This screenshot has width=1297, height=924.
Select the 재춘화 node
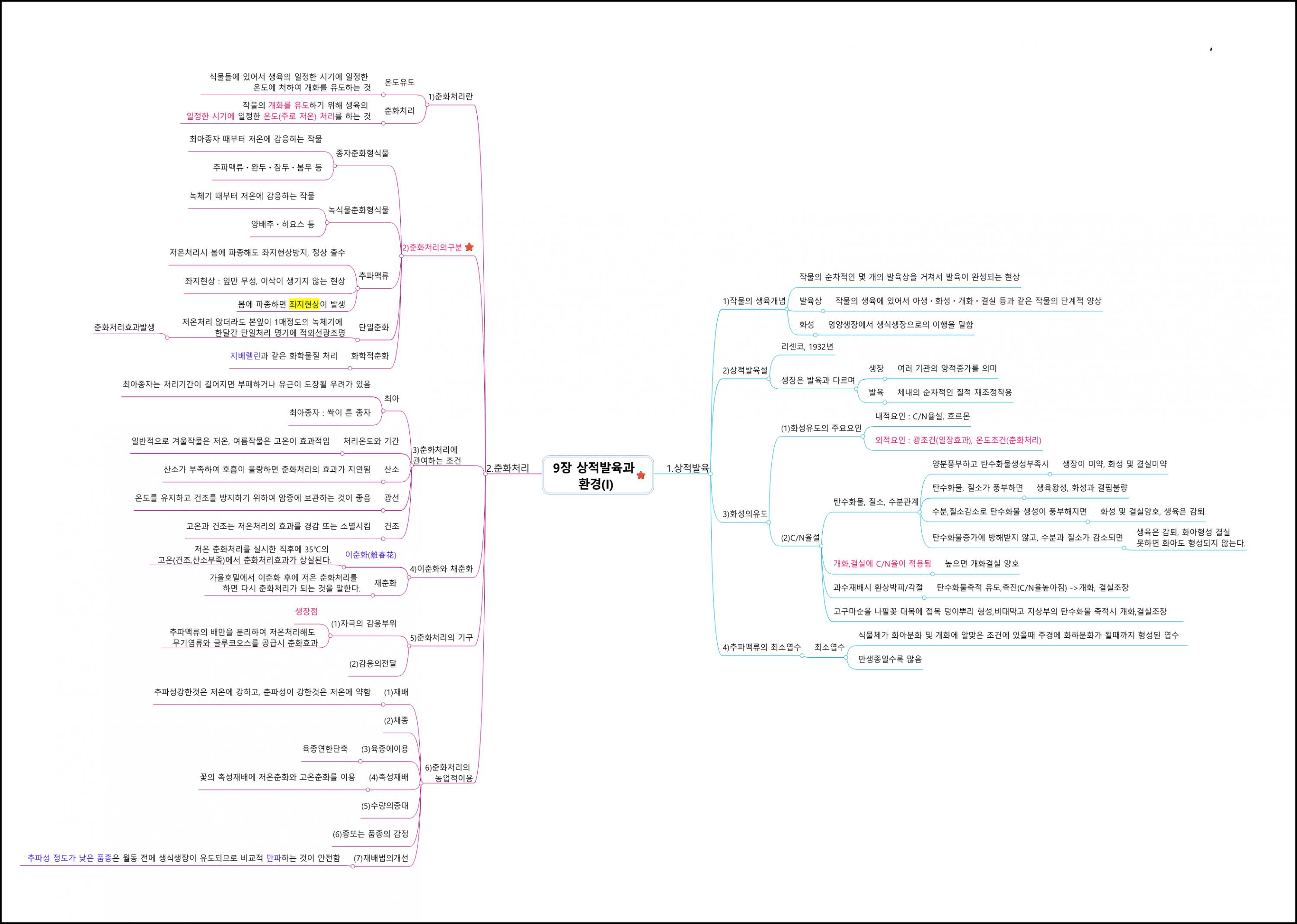coord(385,582)
